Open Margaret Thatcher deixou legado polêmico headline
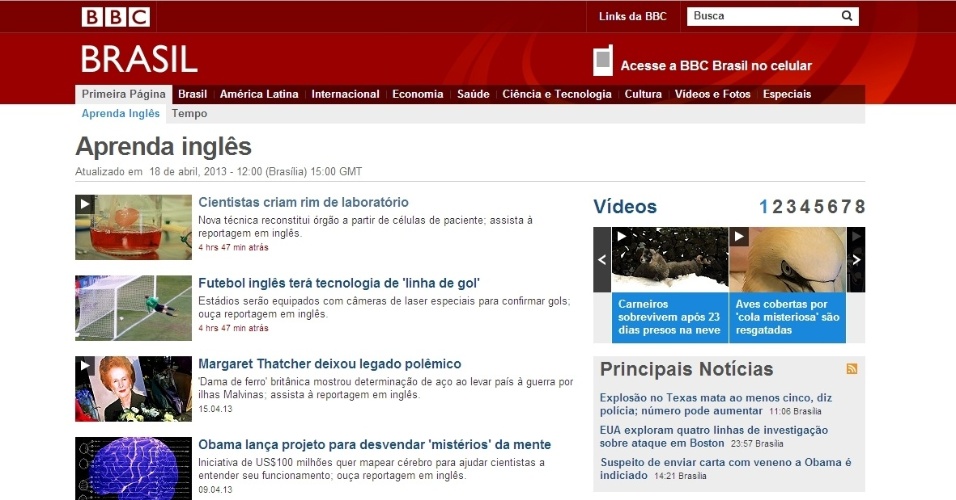956x500 pixels. [330, 364]
